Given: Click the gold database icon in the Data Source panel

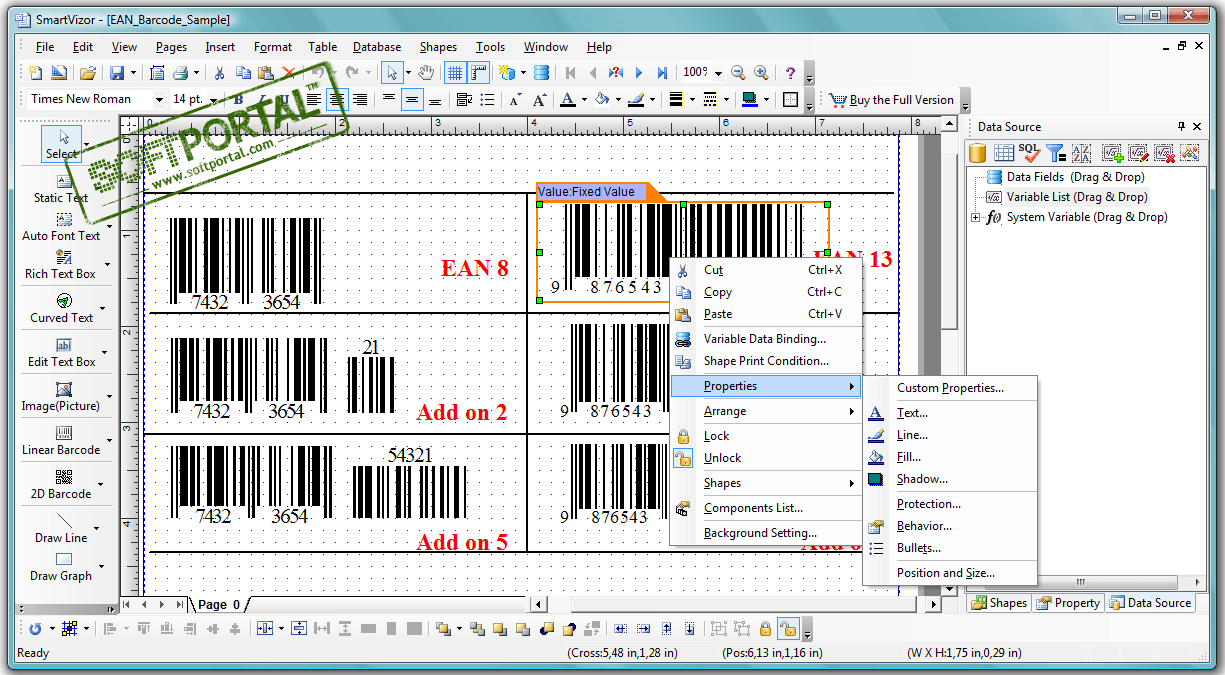Looking at the screenshot, I should (x=978, y=153).
